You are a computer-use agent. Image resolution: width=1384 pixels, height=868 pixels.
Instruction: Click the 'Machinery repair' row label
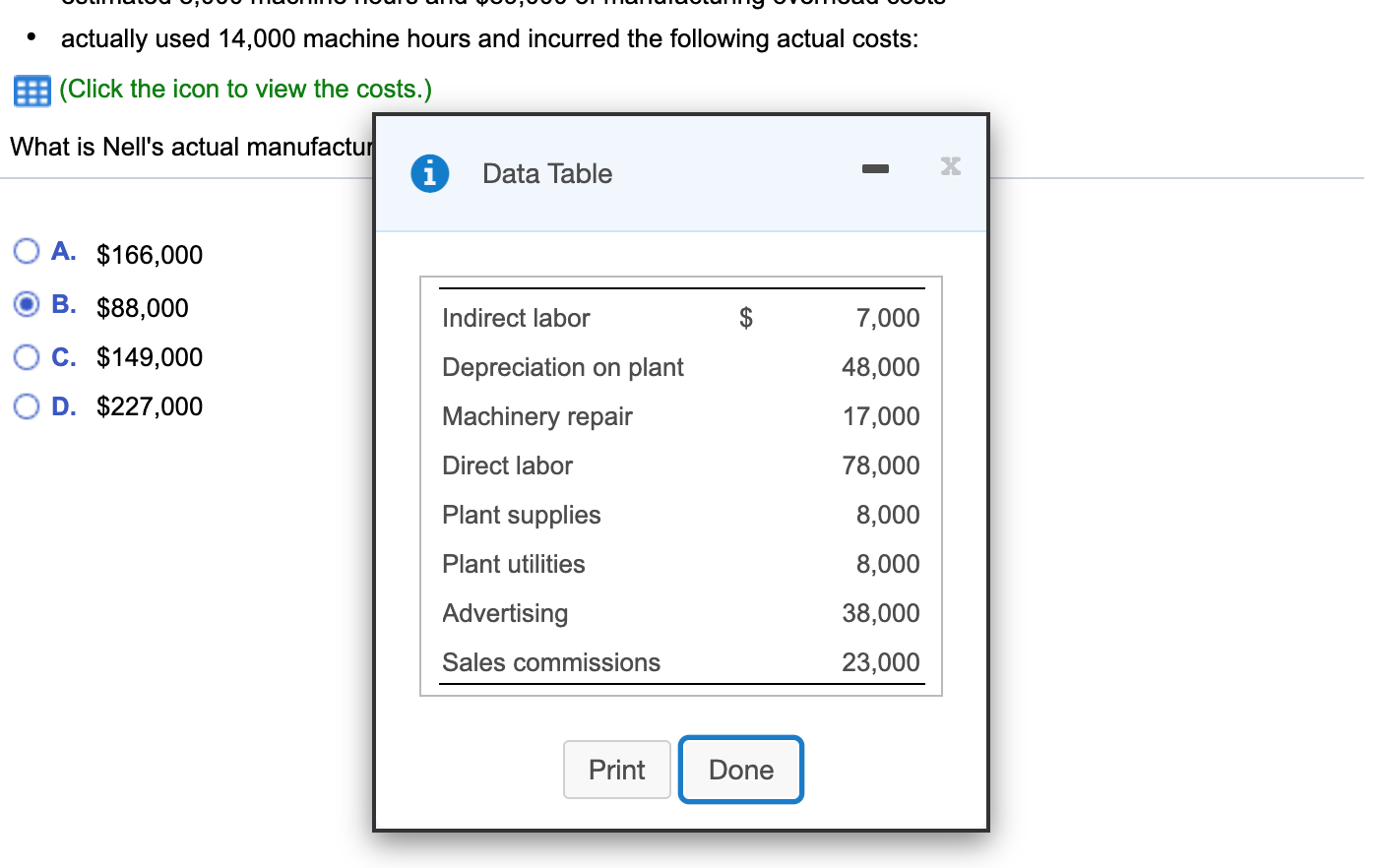(x=537, y=416)
